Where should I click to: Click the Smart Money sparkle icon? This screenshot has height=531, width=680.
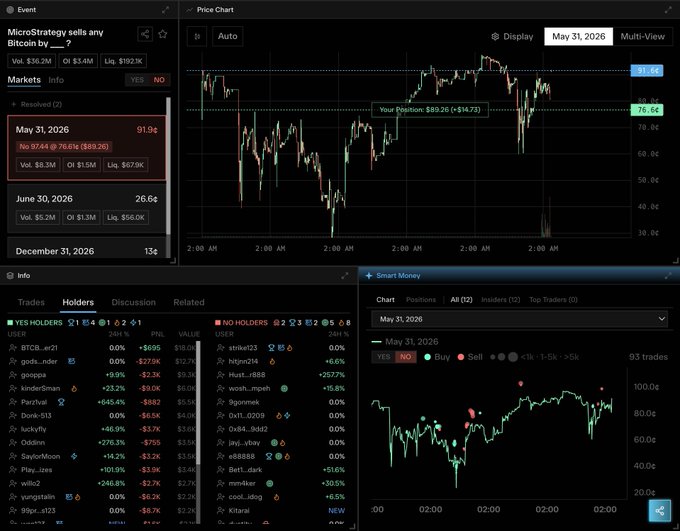point(369,275)
